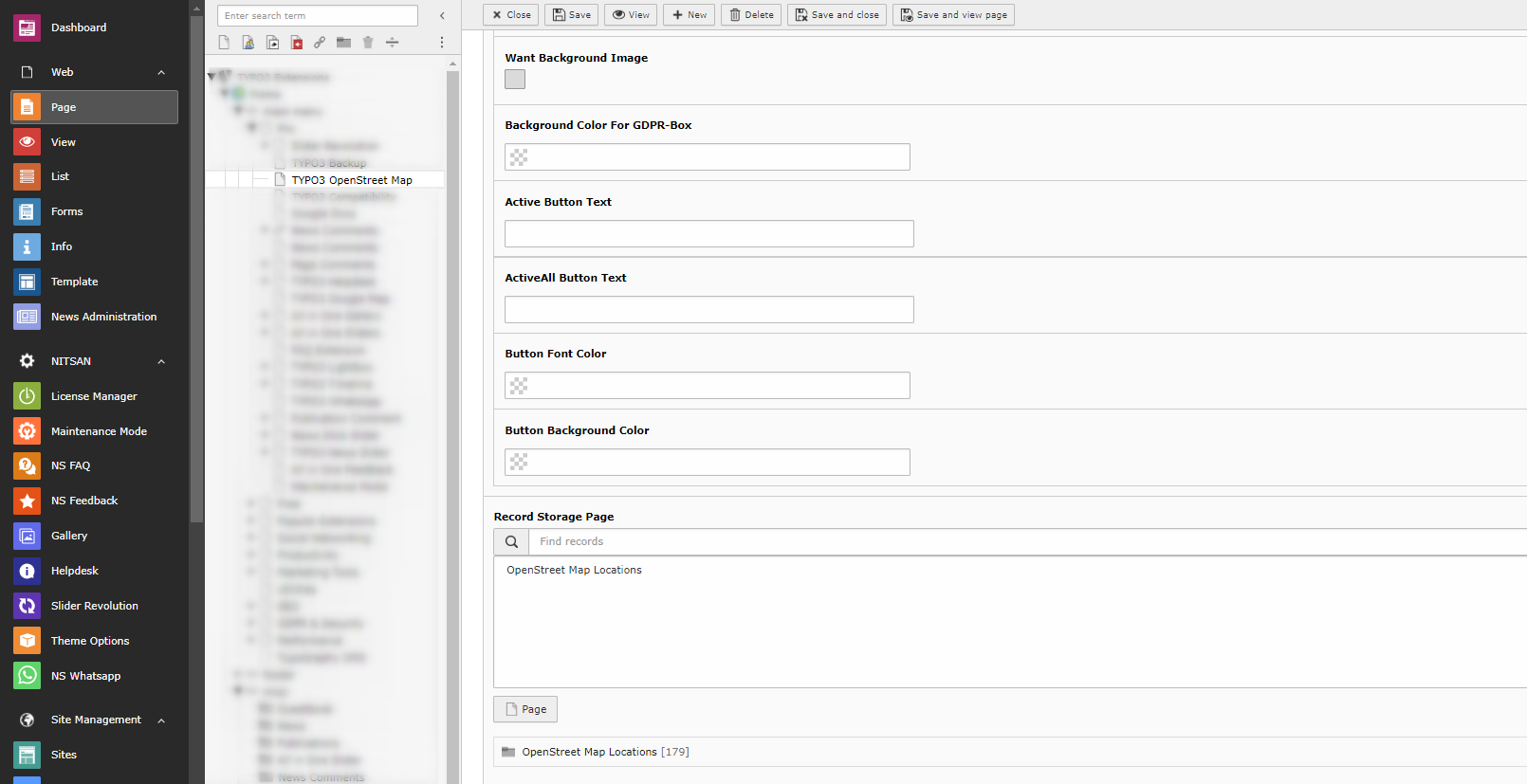
Task: Click the menu separator icon in the tree toolbar
Action: click(392, 42)
